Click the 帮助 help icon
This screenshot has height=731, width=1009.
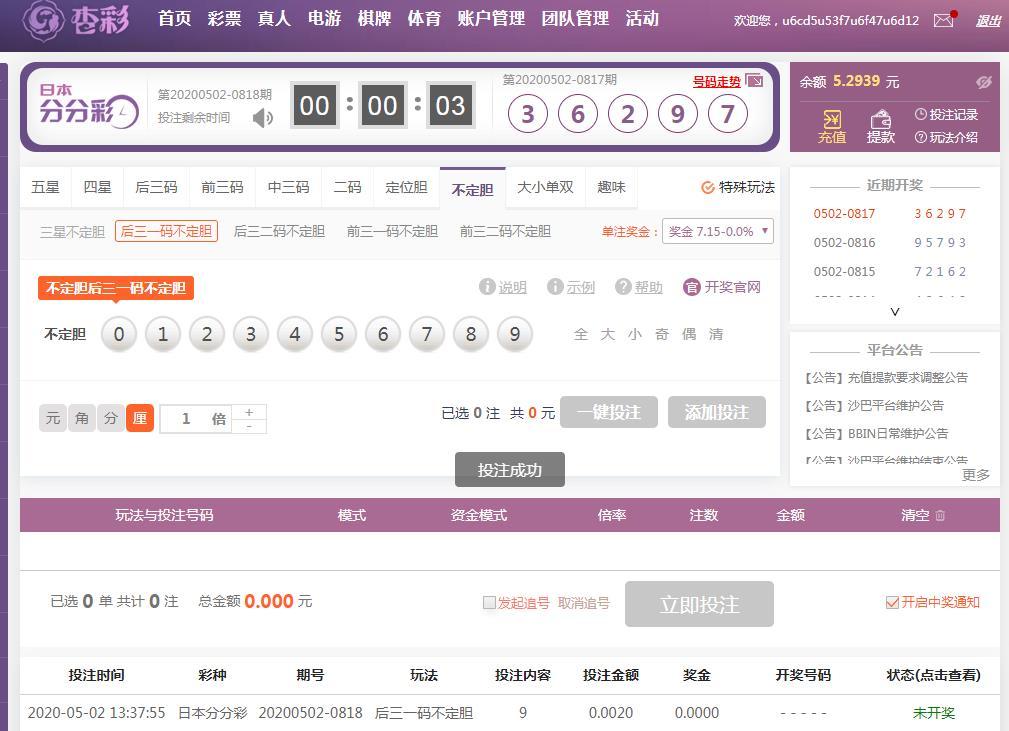pos(623,287)
